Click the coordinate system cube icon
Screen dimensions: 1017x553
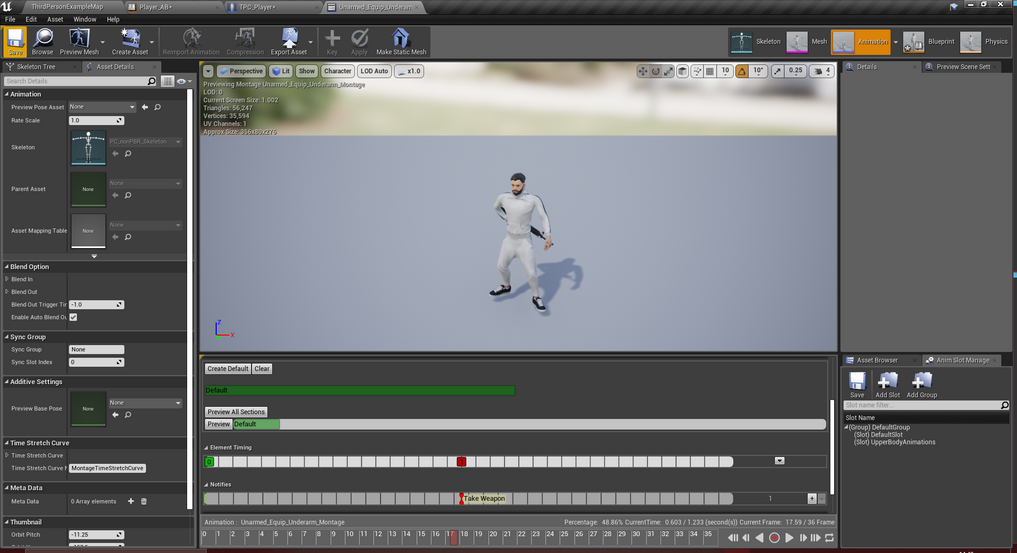coord(683,71)
